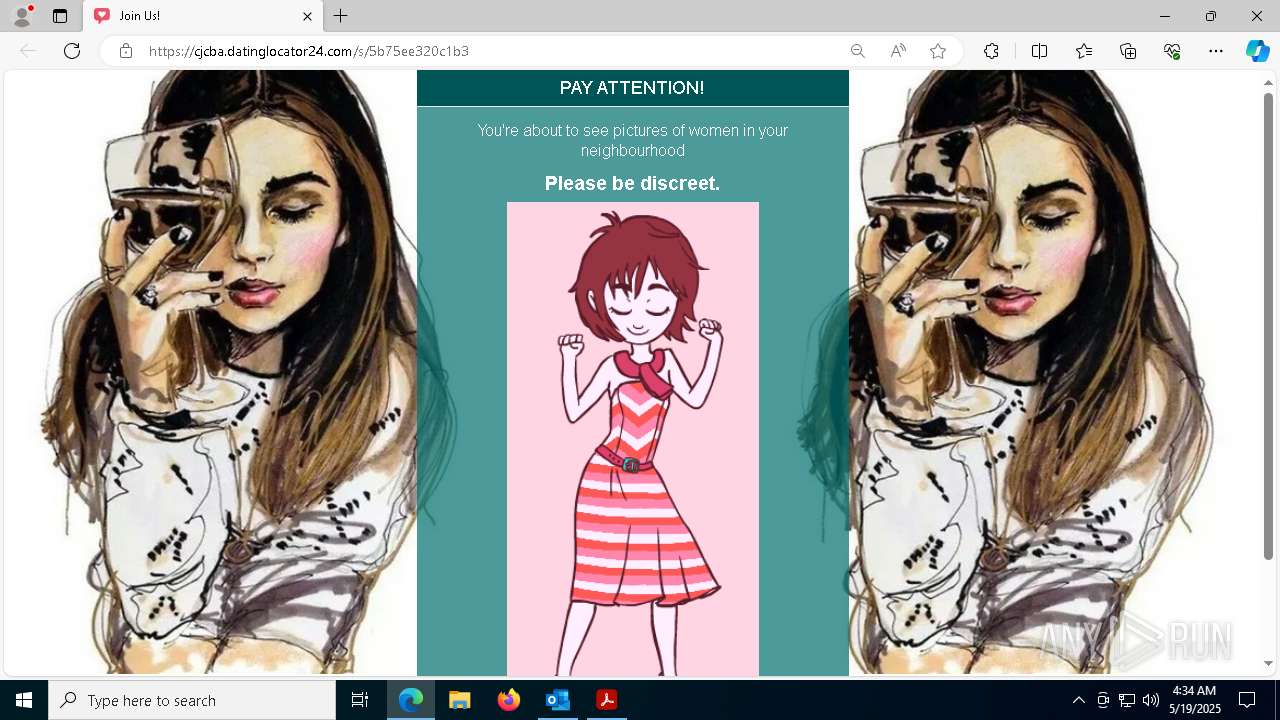
Task: Open the notification center icon
Action: click(1247, 700)
